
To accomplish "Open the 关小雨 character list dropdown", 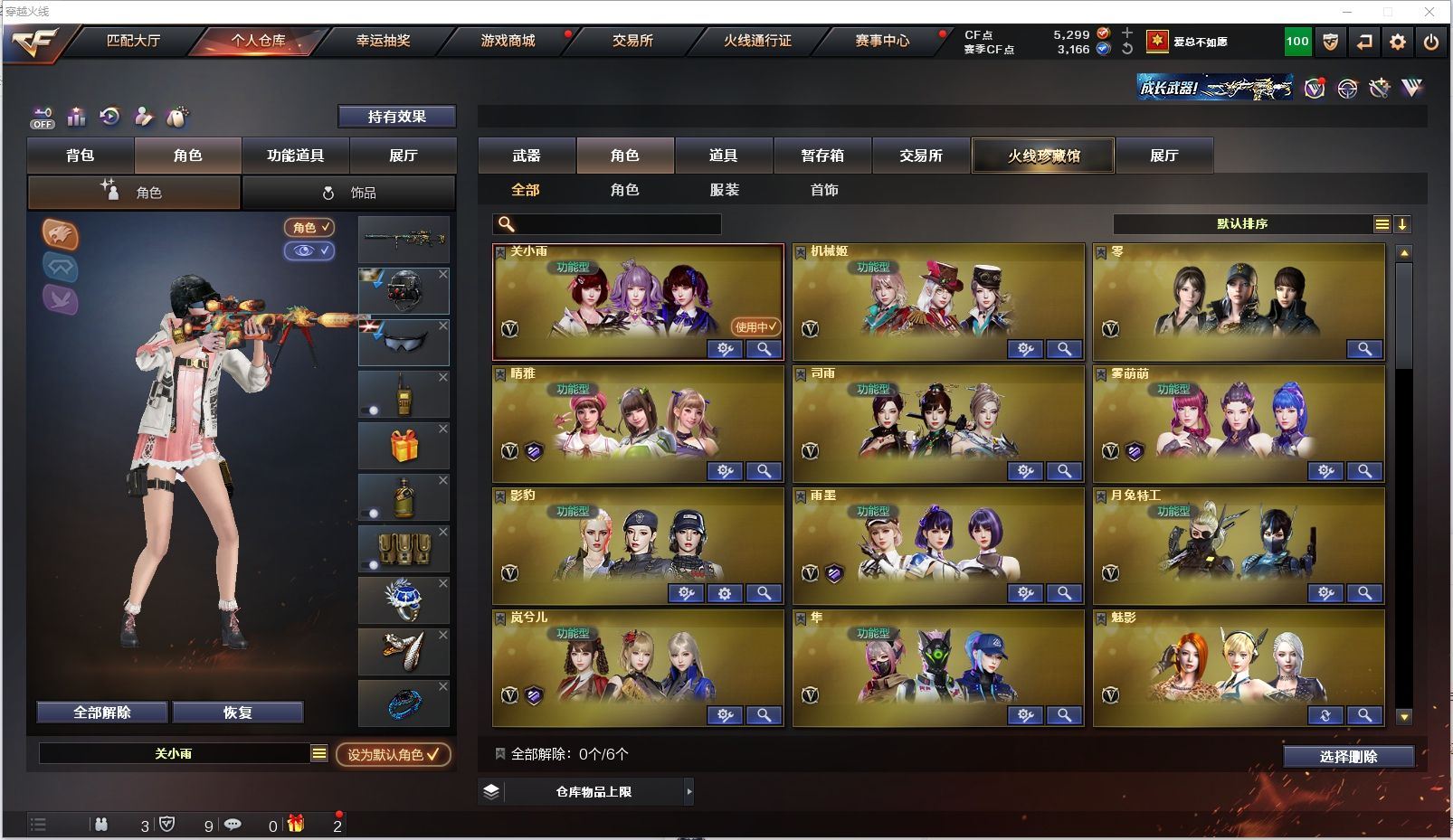I will (x=319, y=753).
